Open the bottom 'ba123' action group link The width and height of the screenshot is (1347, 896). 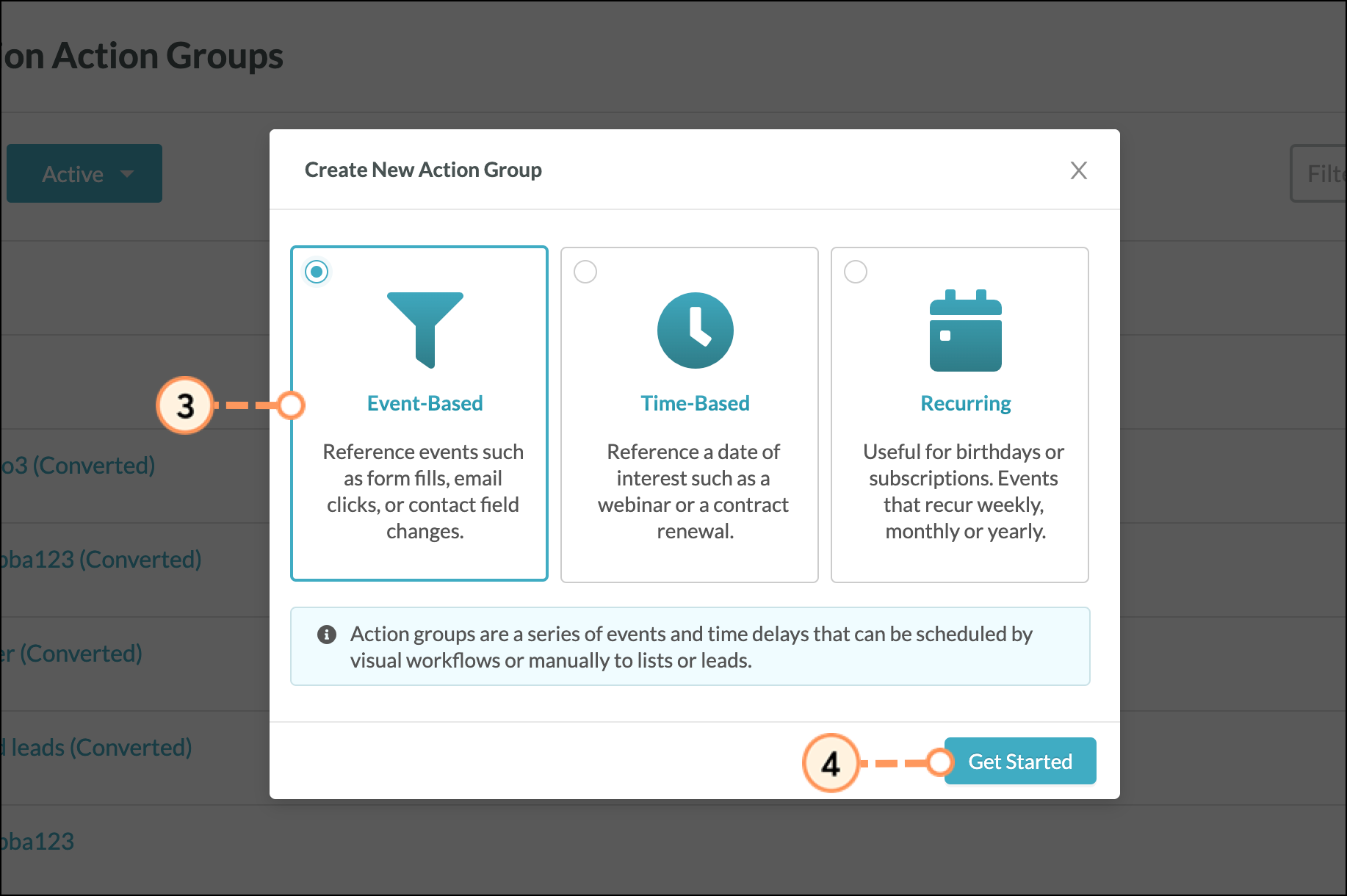37,841
